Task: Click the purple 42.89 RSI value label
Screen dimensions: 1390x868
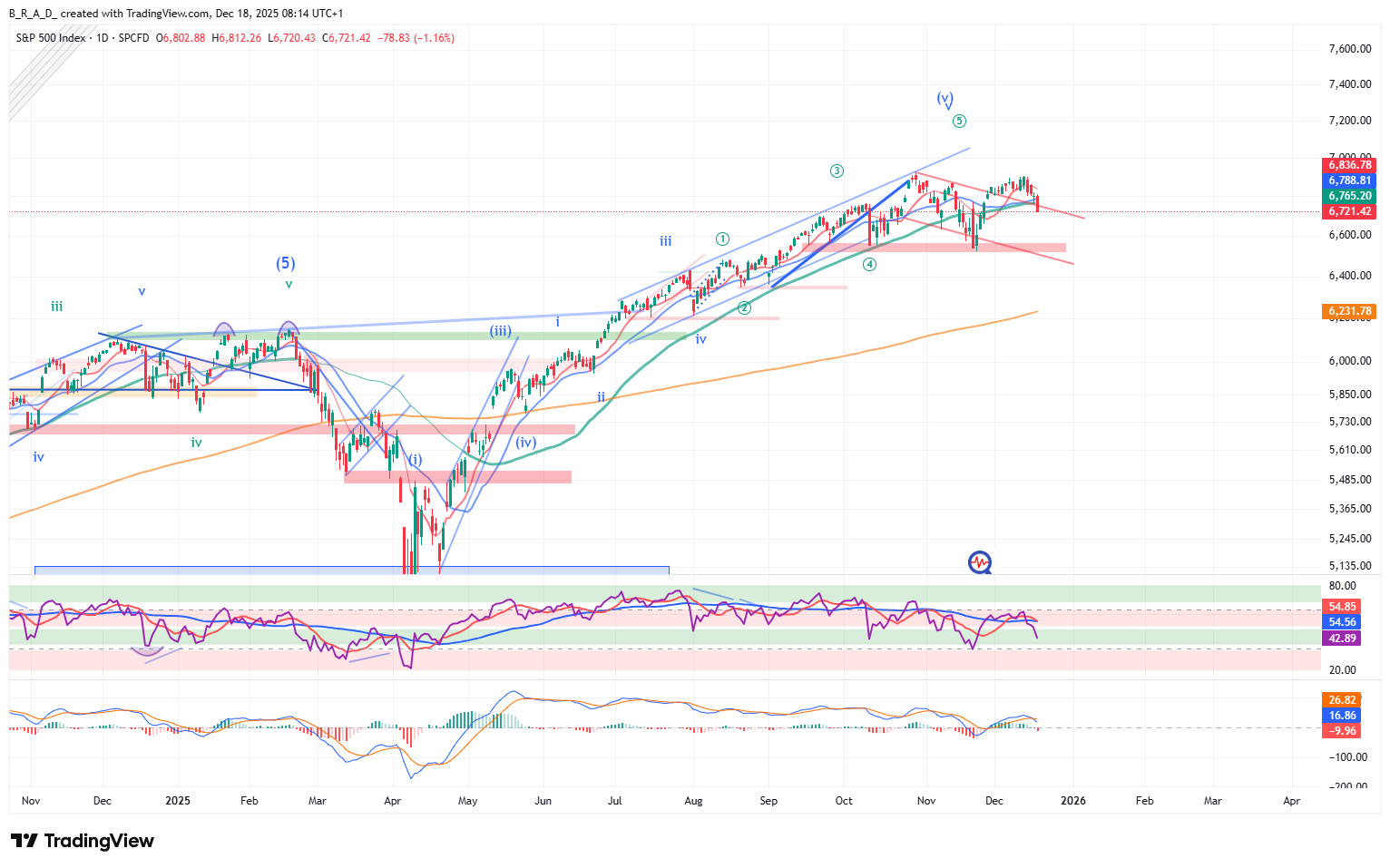Action: pos(1343,639)
